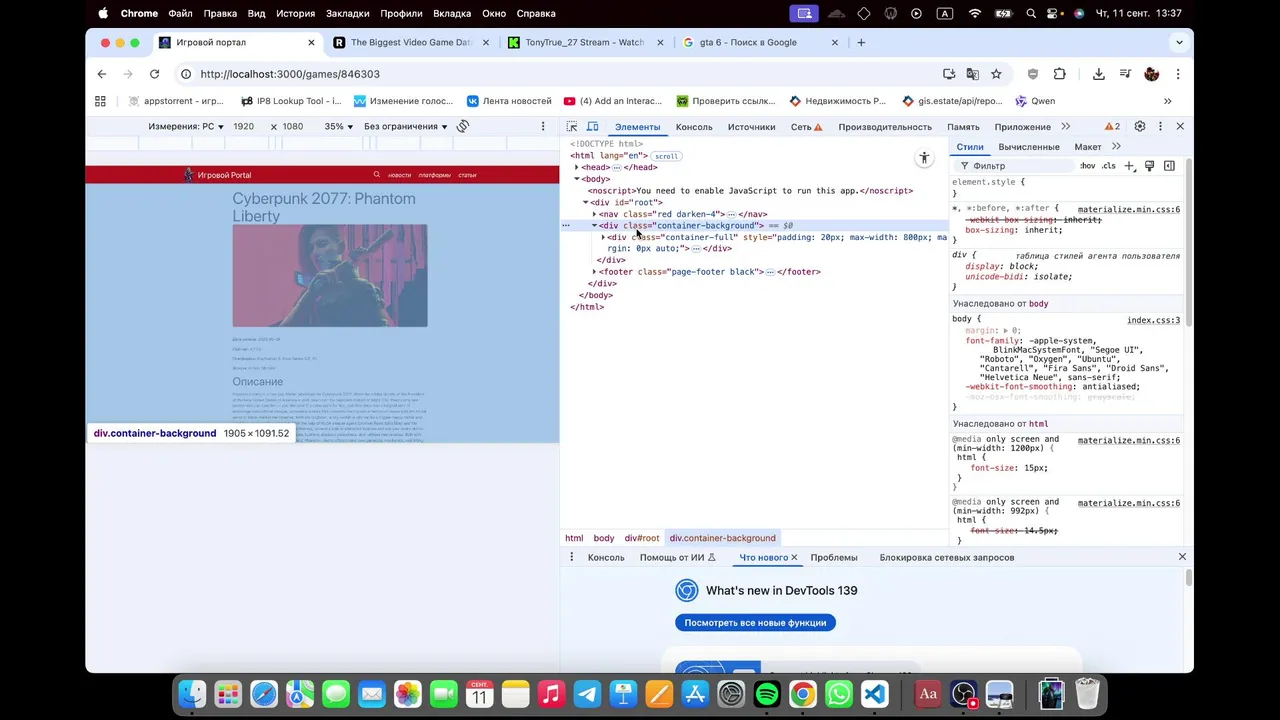Image resolution: width=1280 pixels, height=720 pixels.
Task: Open the Измерения: PC device dropdown
Action: pos(186,127)
